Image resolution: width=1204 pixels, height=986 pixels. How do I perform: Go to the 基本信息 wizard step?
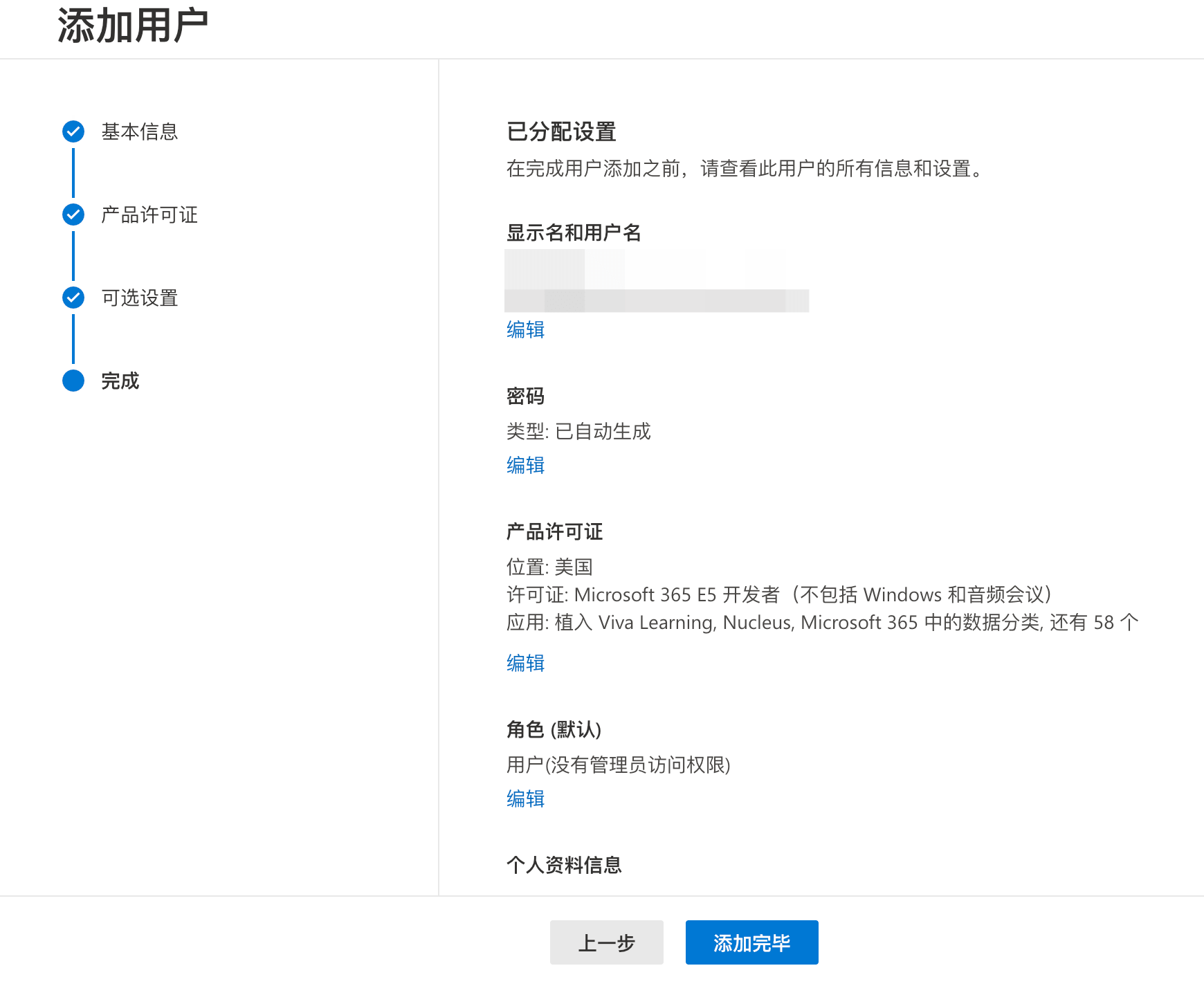(x=139, y=131)
